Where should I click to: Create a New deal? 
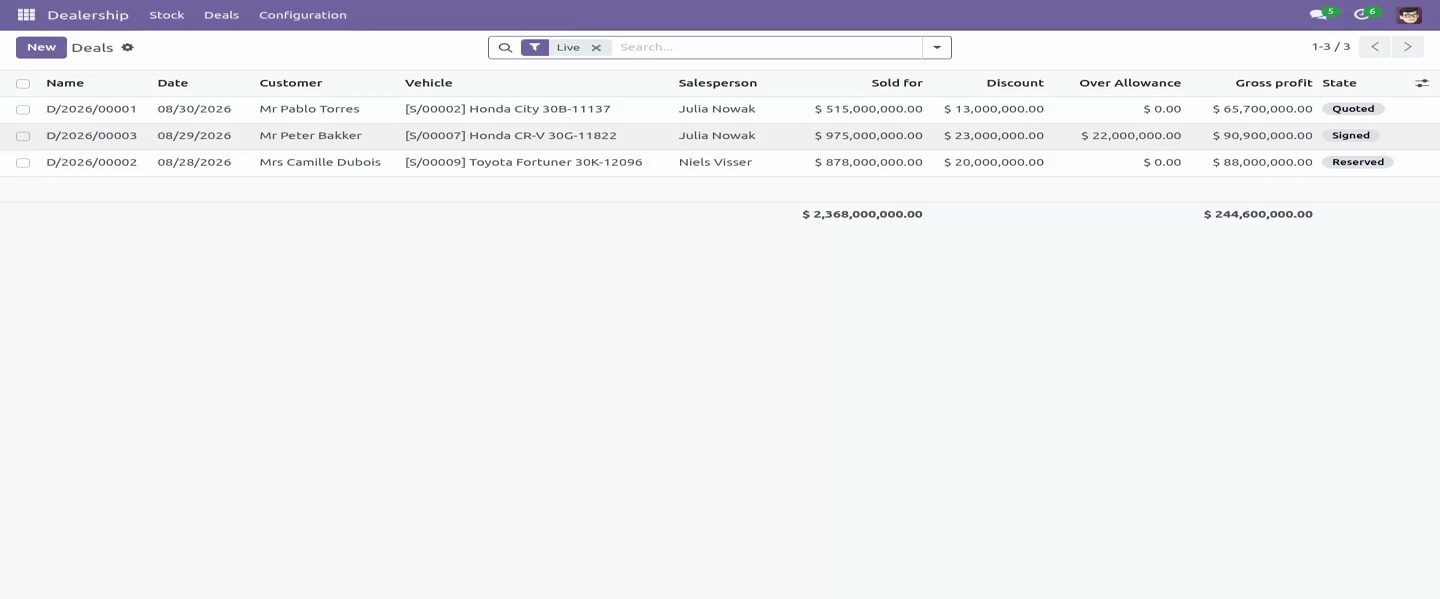[41, 47]
